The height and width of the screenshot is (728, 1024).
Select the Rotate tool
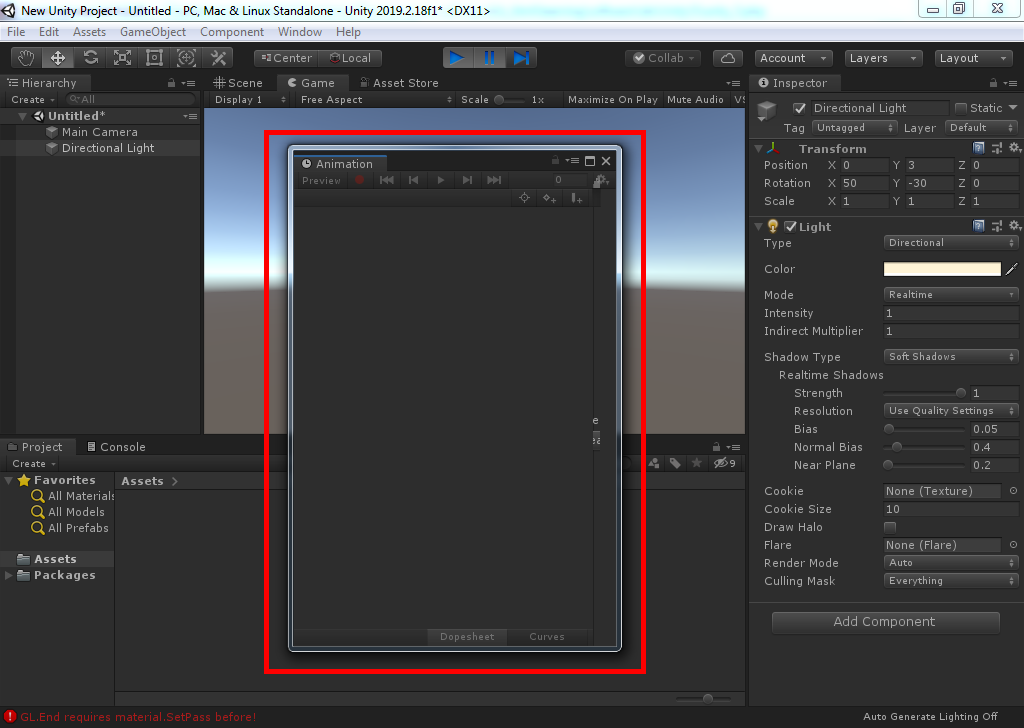coord(90,58)
